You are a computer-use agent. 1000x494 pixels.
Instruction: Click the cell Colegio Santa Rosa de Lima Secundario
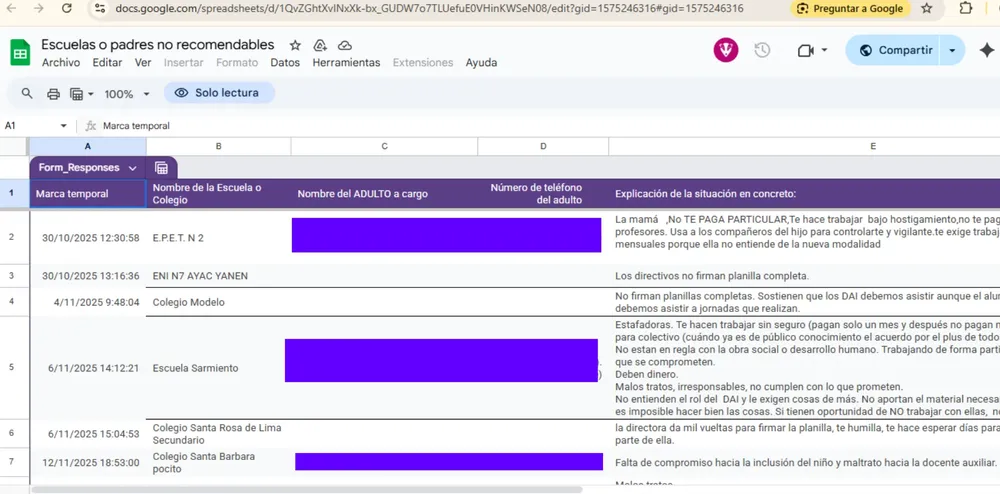[x=218, y=434]
